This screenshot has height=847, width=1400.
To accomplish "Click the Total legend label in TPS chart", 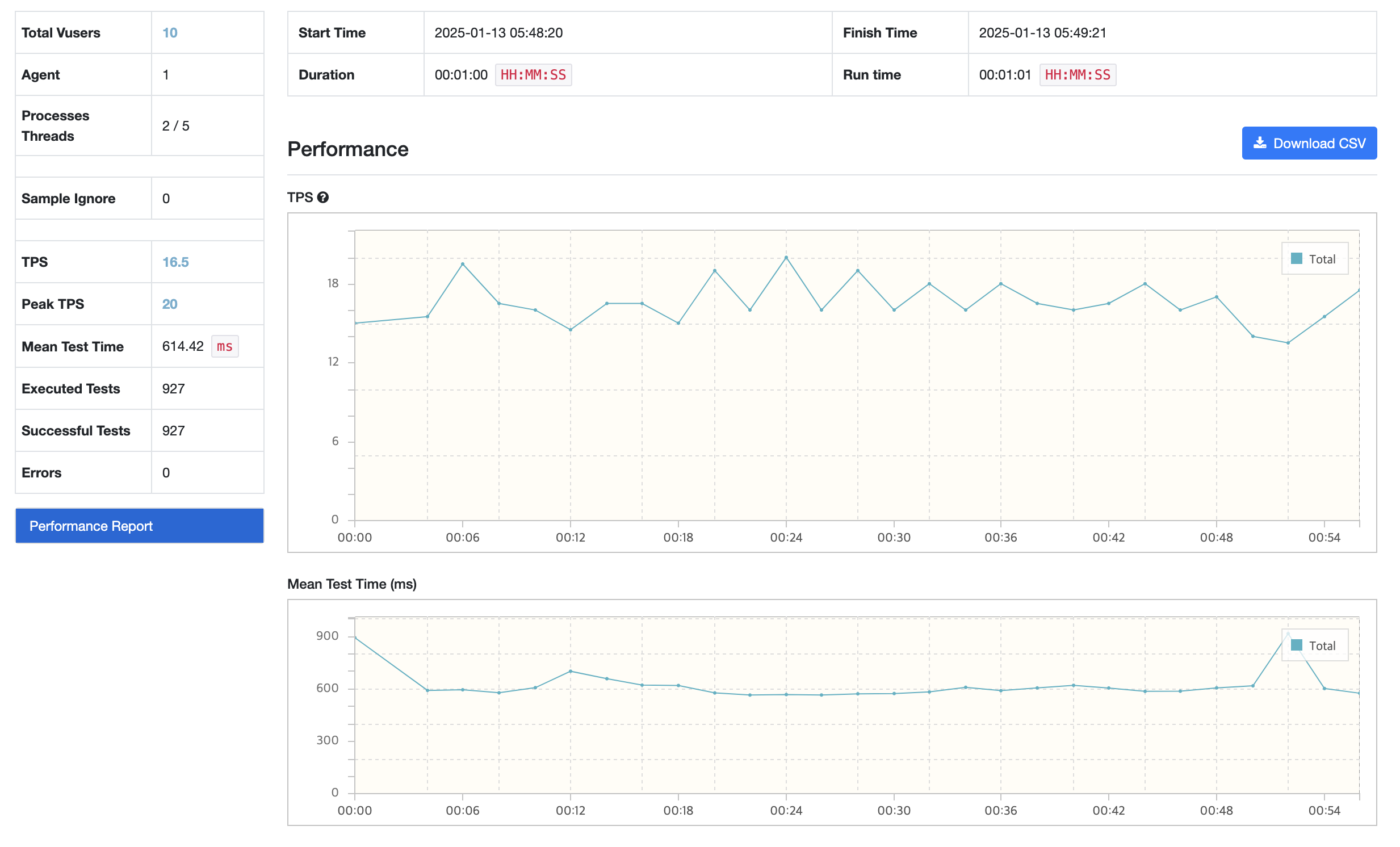I will pyautogui.click(x=1322, y=259).
